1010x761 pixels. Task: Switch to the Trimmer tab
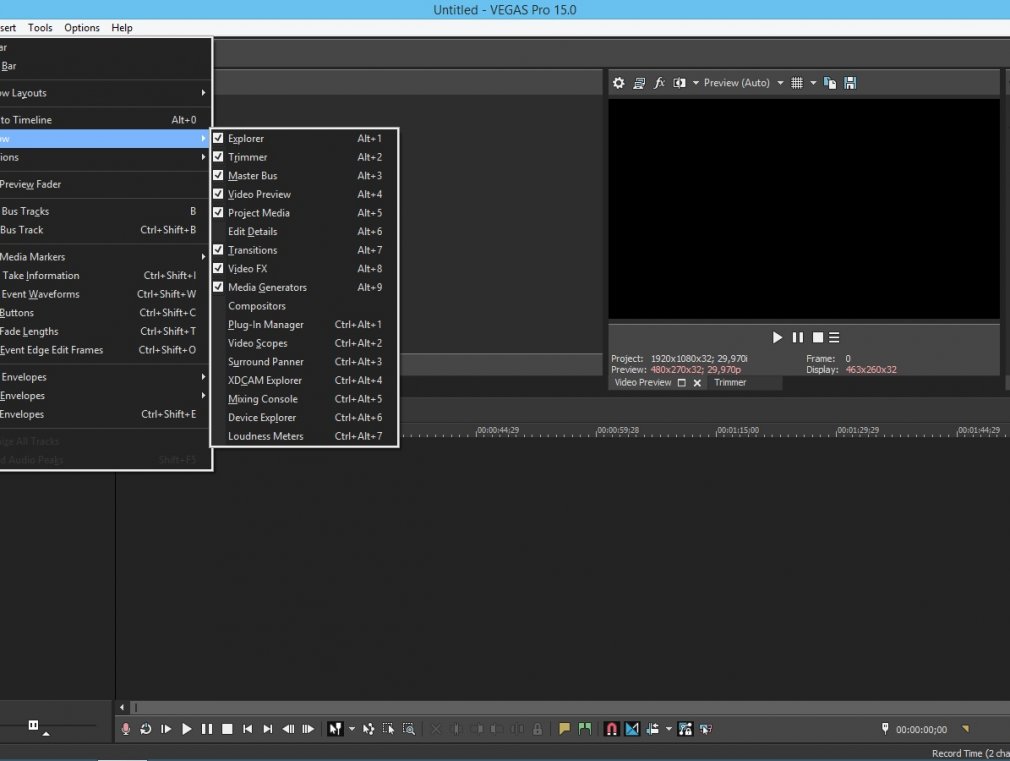pos(730,383)
